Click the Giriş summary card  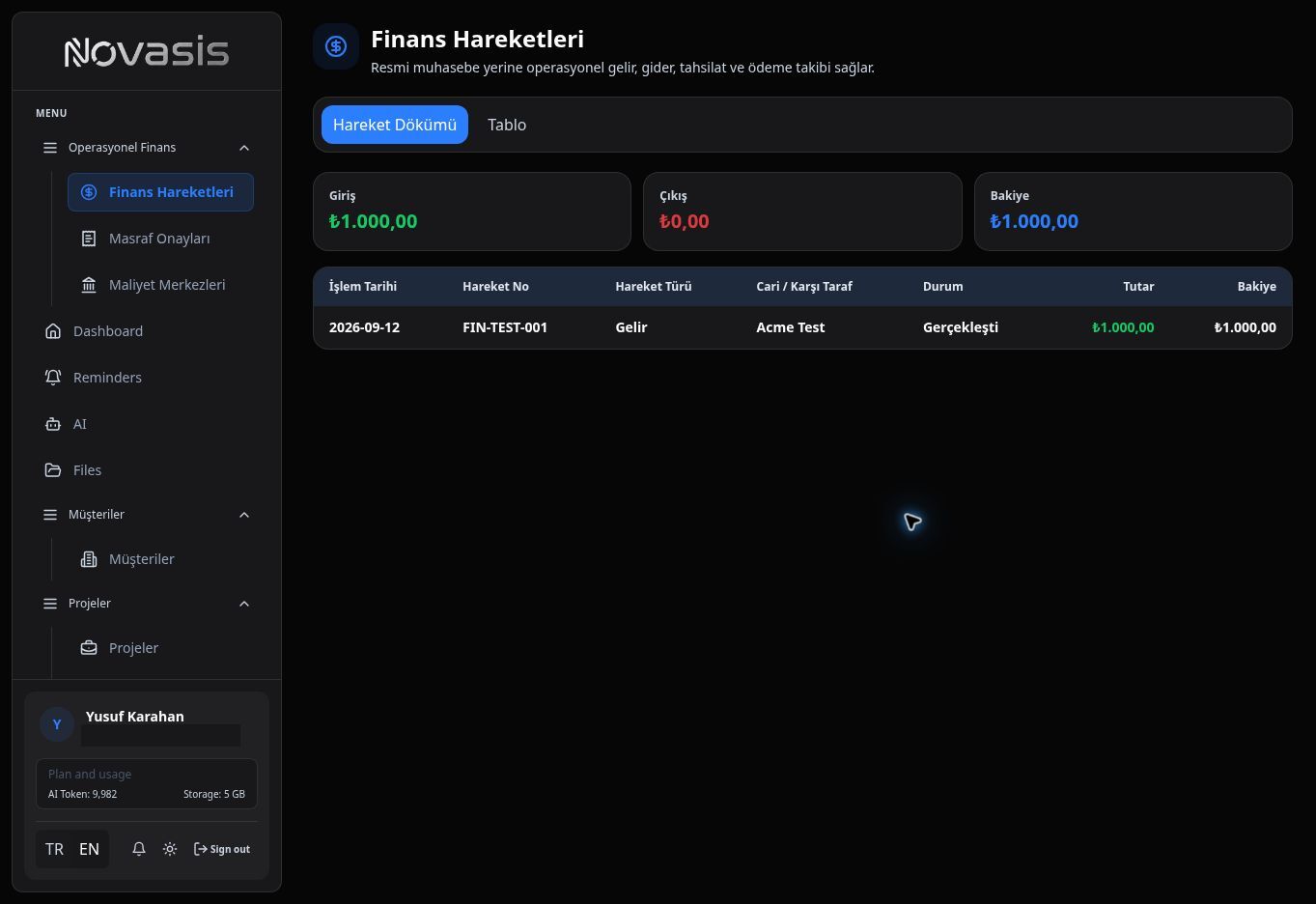472,212
